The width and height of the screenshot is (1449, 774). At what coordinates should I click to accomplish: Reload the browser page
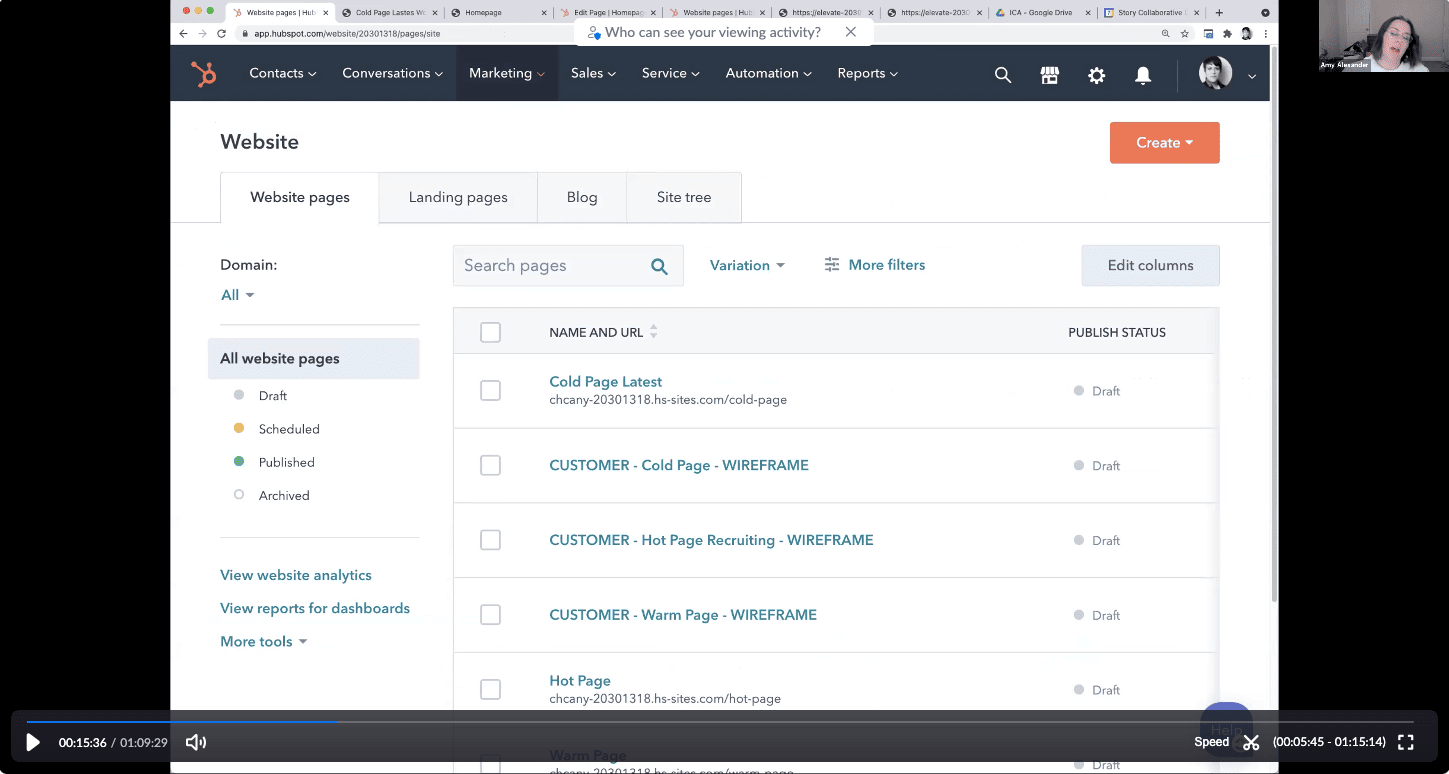221,33
